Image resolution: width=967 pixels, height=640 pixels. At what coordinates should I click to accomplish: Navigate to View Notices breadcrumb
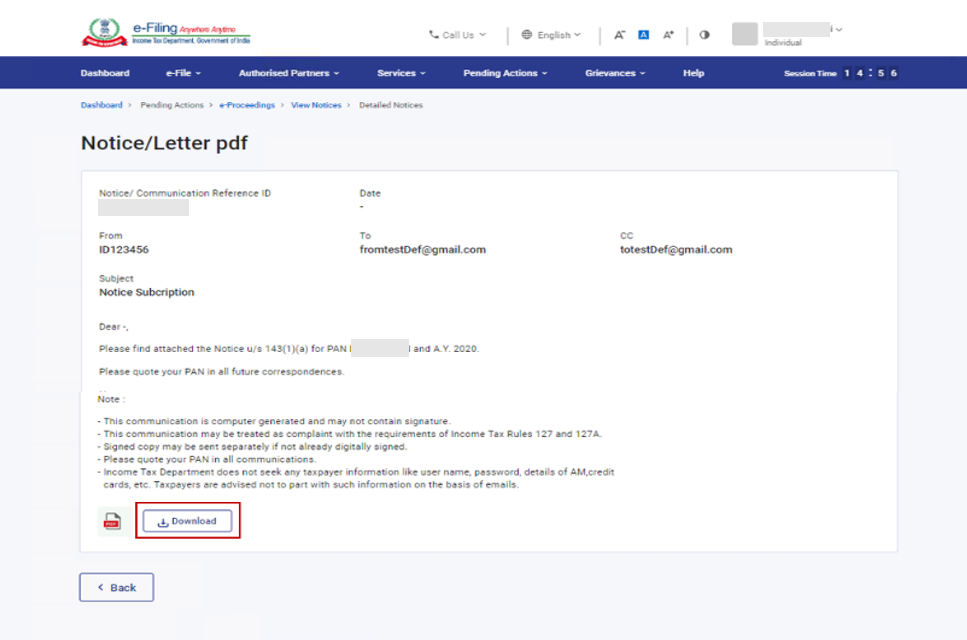point(315,105)
